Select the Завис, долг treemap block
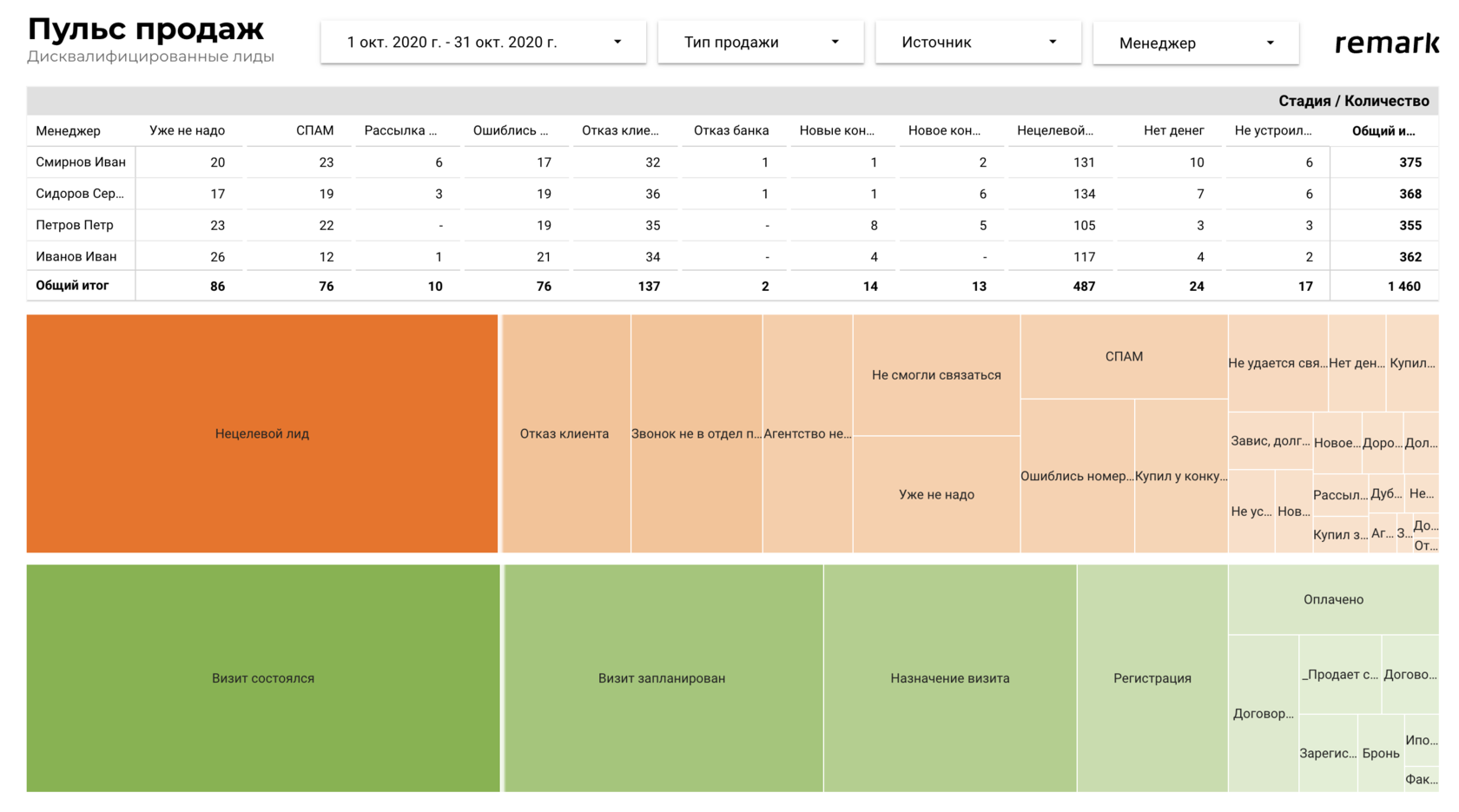Image resolution: width=1459 pixels, height=812 pixels. click(x=1270, y=441)
